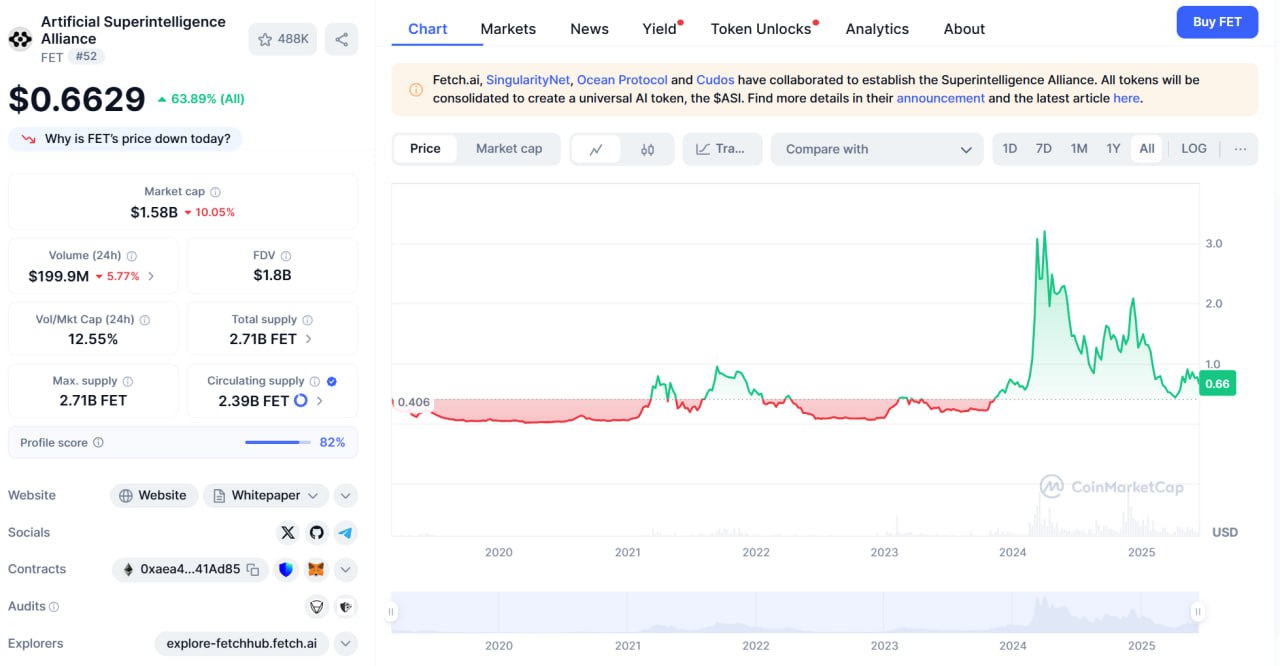This screenshot has width=1280, height=666.
Task: Set chart range to 1M
Action: coord(1079,149)
